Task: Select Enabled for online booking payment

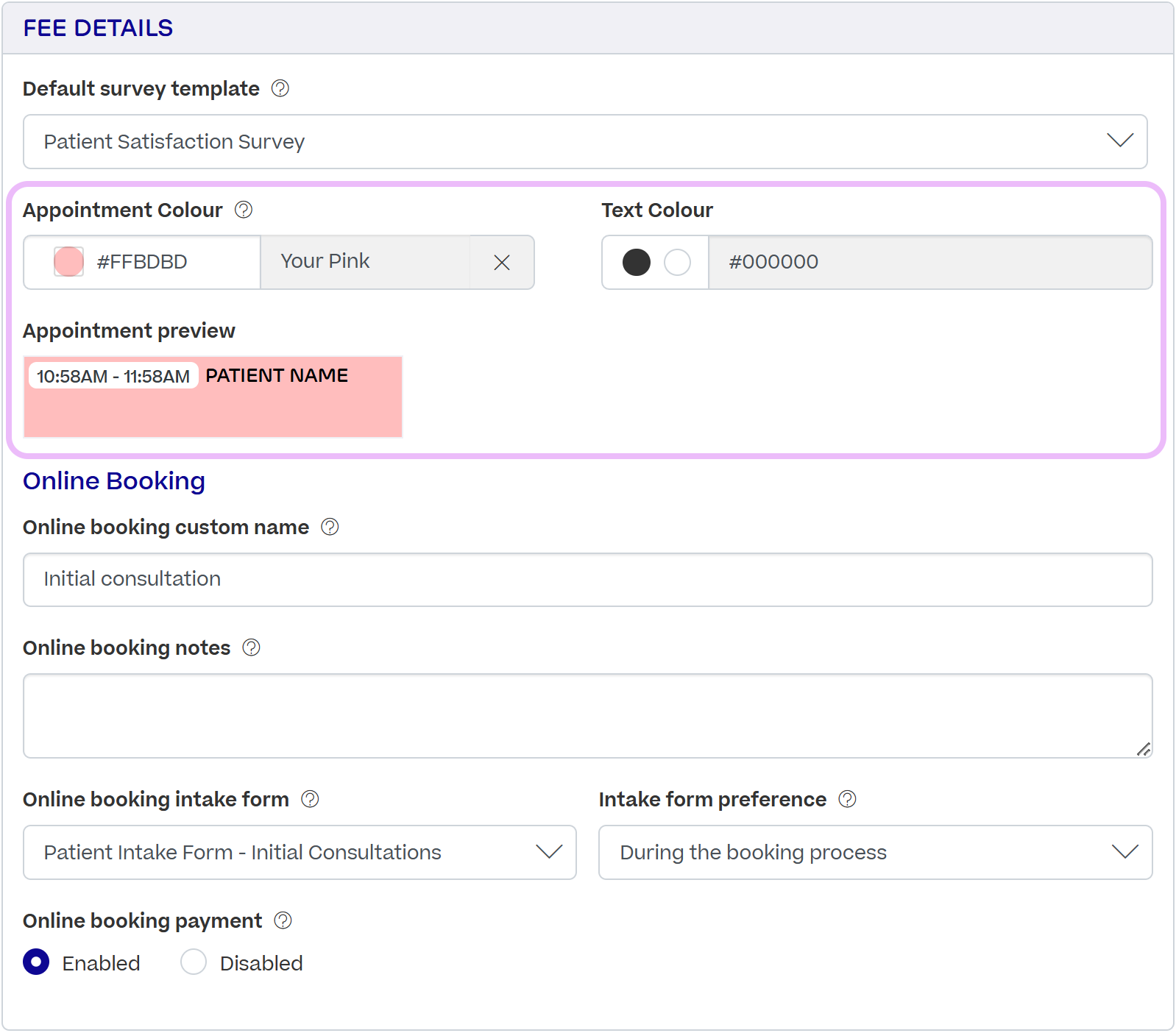Action: 36,962
